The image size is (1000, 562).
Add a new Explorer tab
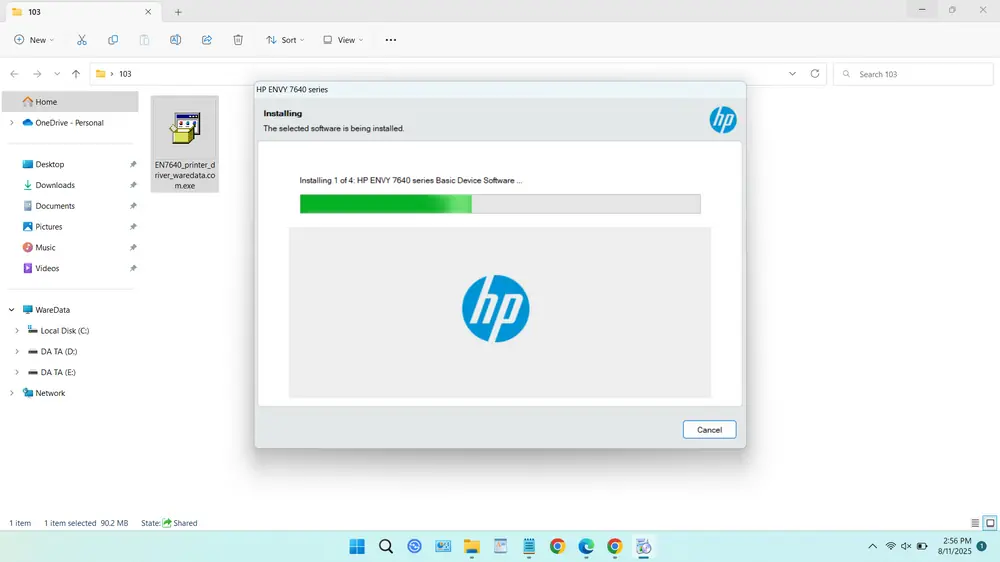(x=178, y=12)
